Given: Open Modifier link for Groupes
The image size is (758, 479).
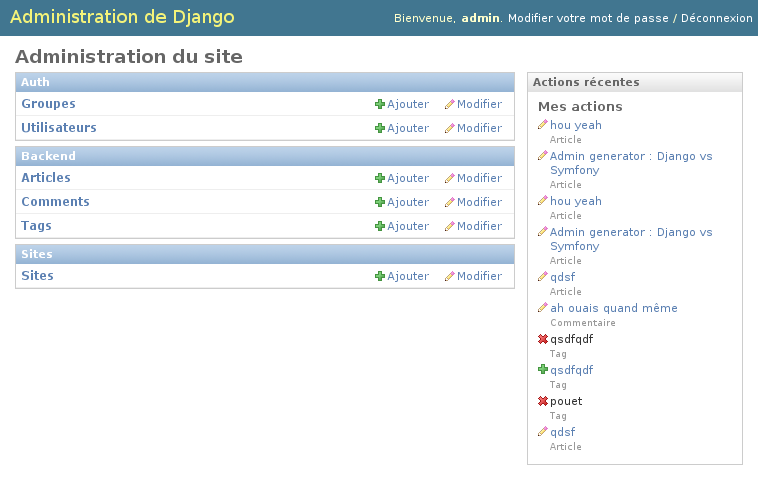Looking at the screenshot, I should point(480,104).
